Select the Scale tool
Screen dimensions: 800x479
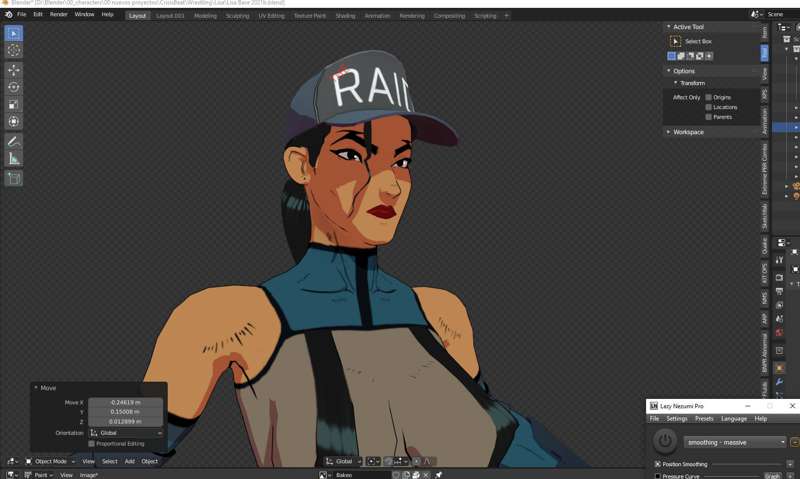14,105
